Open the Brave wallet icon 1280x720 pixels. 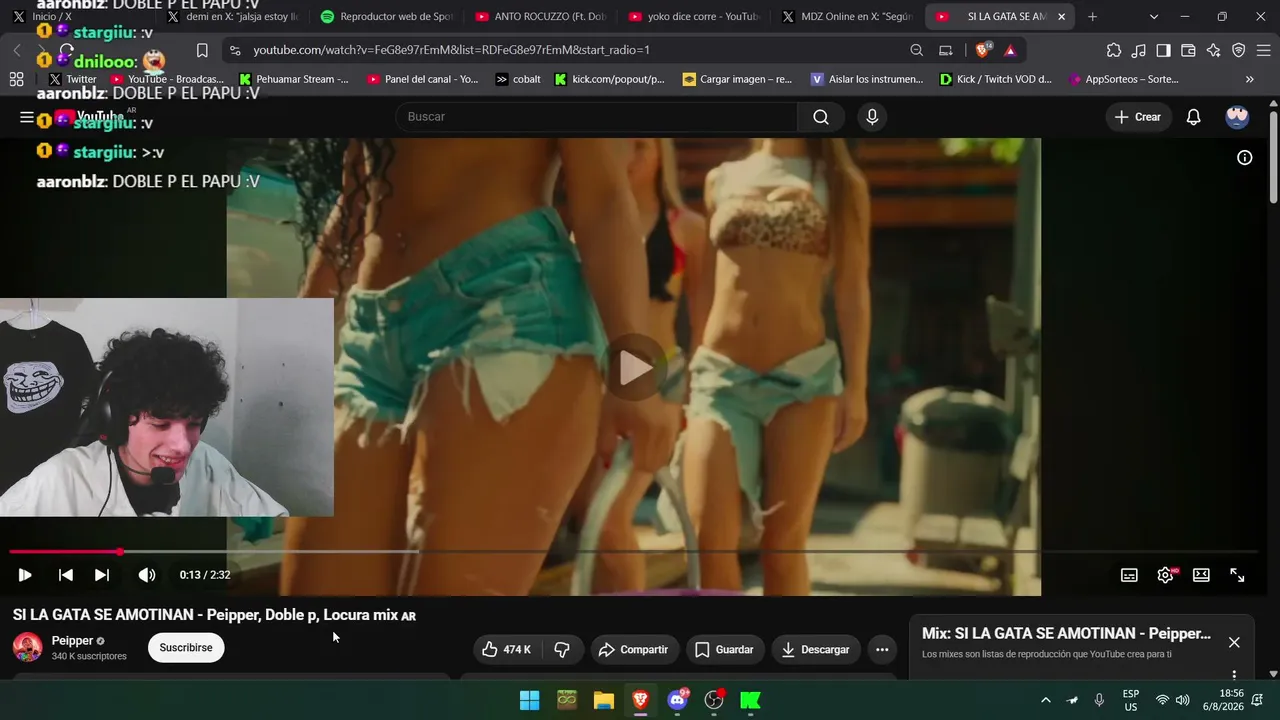[x=1188, y=50]
